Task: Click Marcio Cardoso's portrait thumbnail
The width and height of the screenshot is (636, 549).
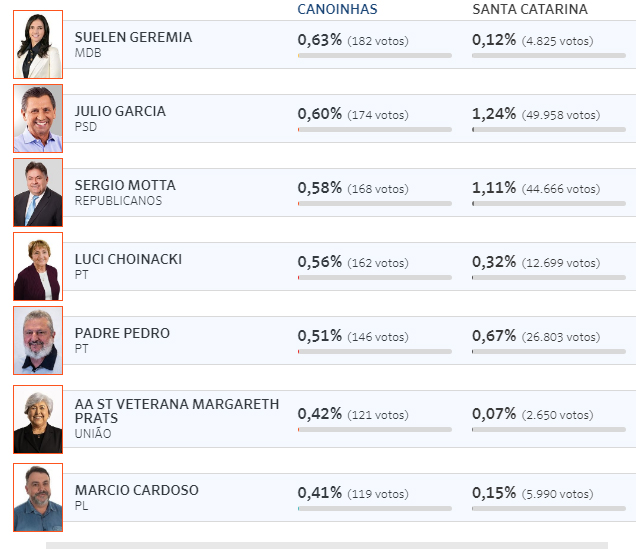Action: [38, 498]
